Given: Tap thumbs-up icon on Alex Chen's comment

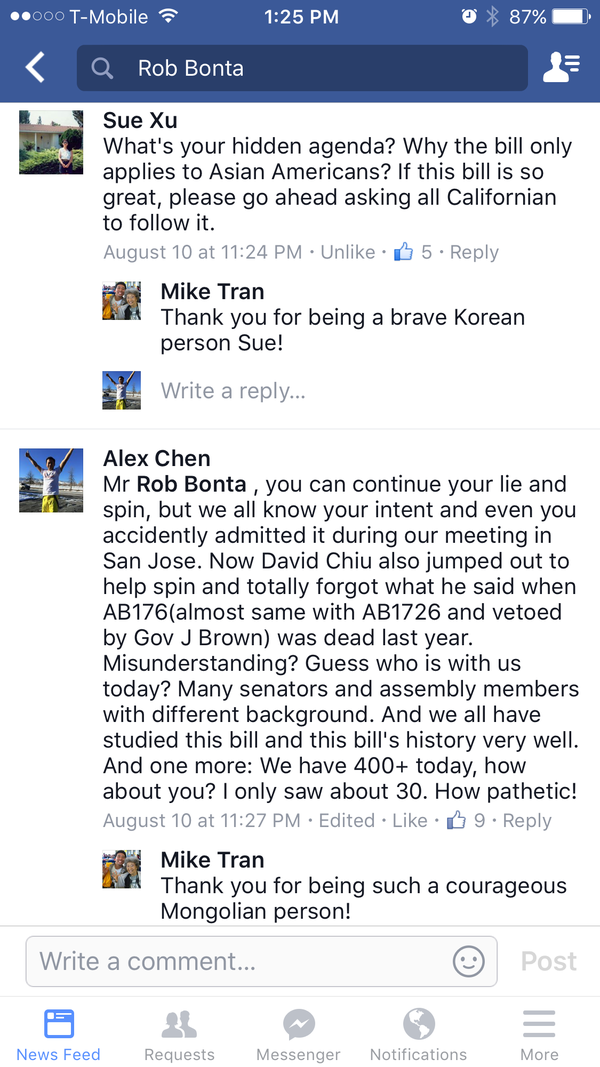Looking at the screenshot, I should click(457, 820).
